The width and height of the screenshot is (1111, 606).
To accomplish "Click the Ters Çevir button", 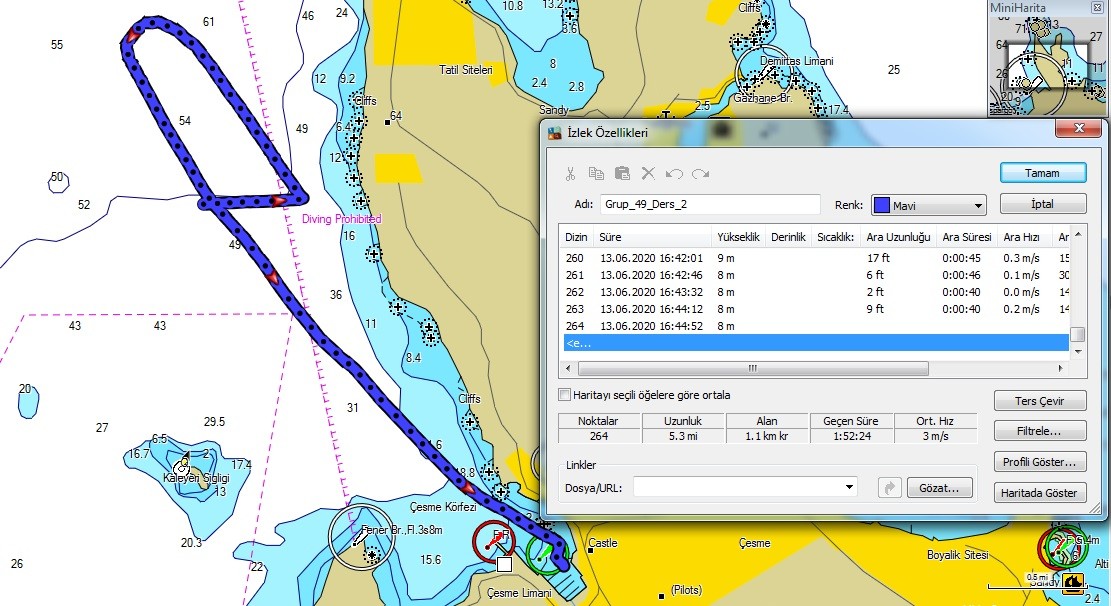I will pos(1039,400).
